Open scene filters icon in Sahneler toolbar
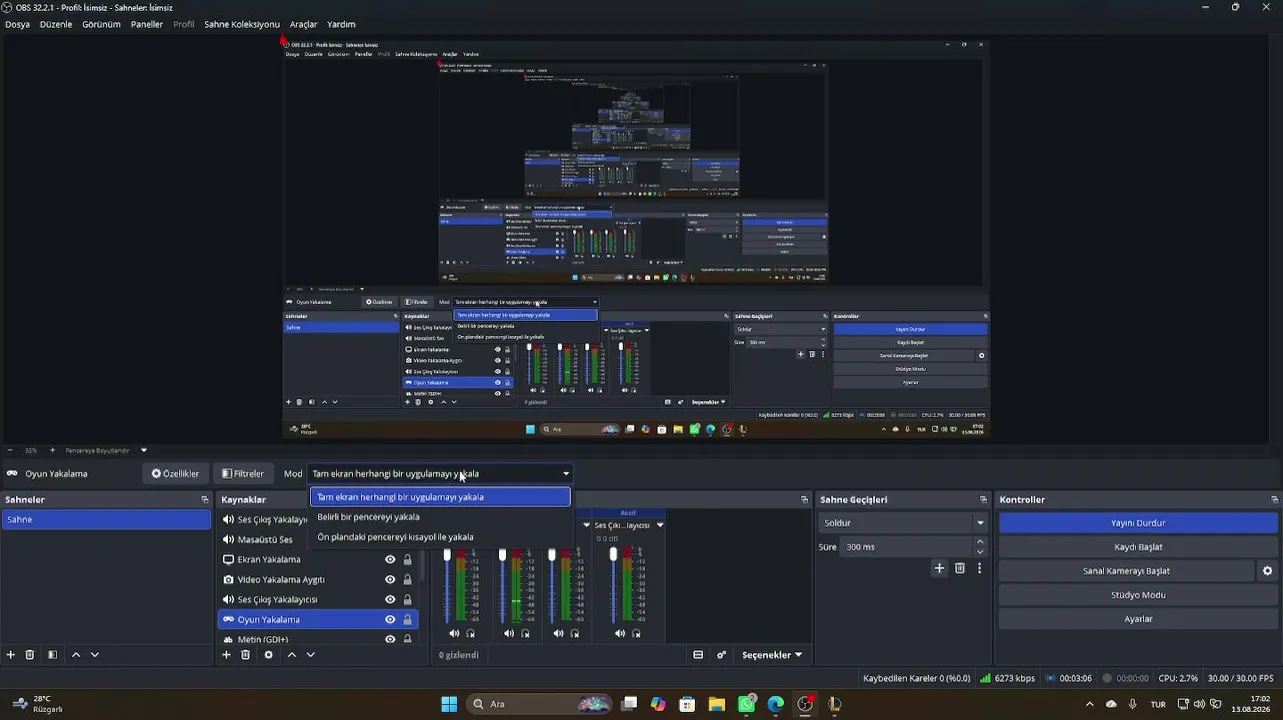Image resolution: width=1283 pixels, height=720 pixels. pos(52,655)
